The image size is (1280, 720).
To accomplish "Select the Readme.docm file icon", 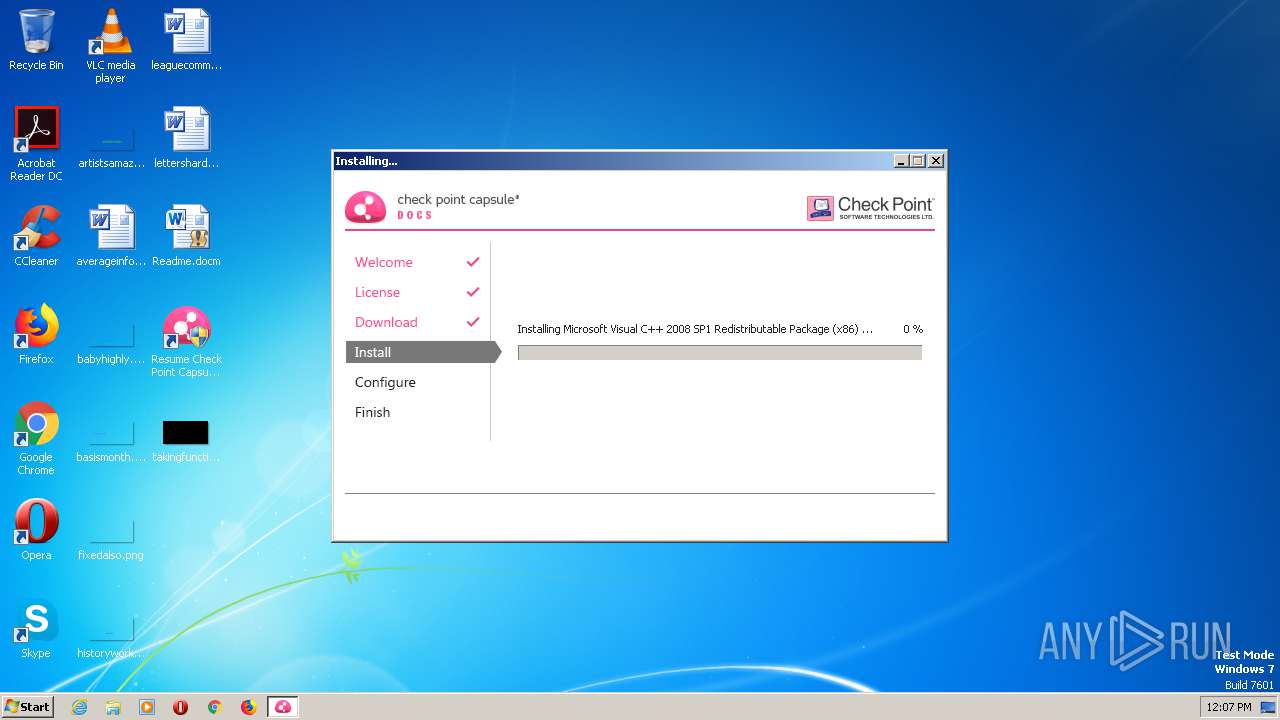I will tap(186, 236).
